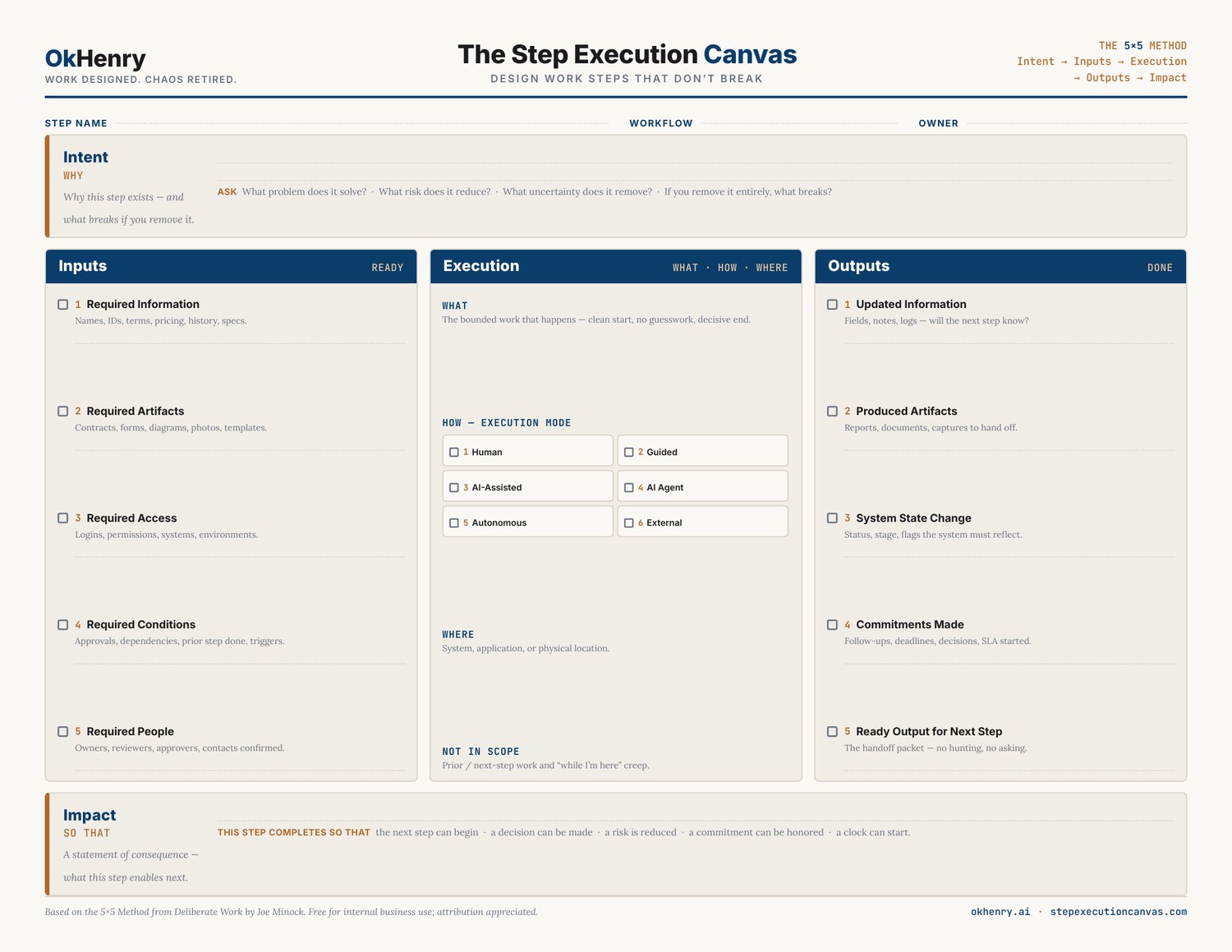1232x952 pixels.
Task: Tick the Required Conditions checkbox
Action: pos(63,625)
